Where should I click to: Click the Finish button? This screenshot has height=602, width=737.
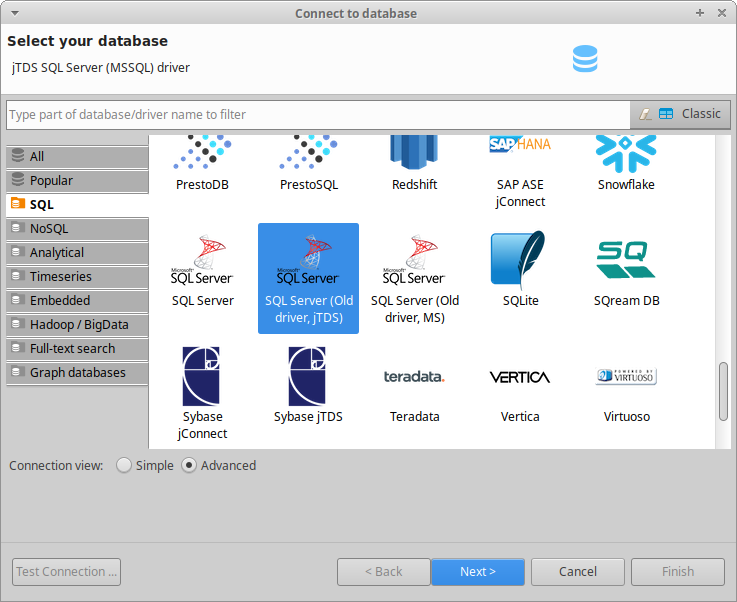tap(678, 572)
